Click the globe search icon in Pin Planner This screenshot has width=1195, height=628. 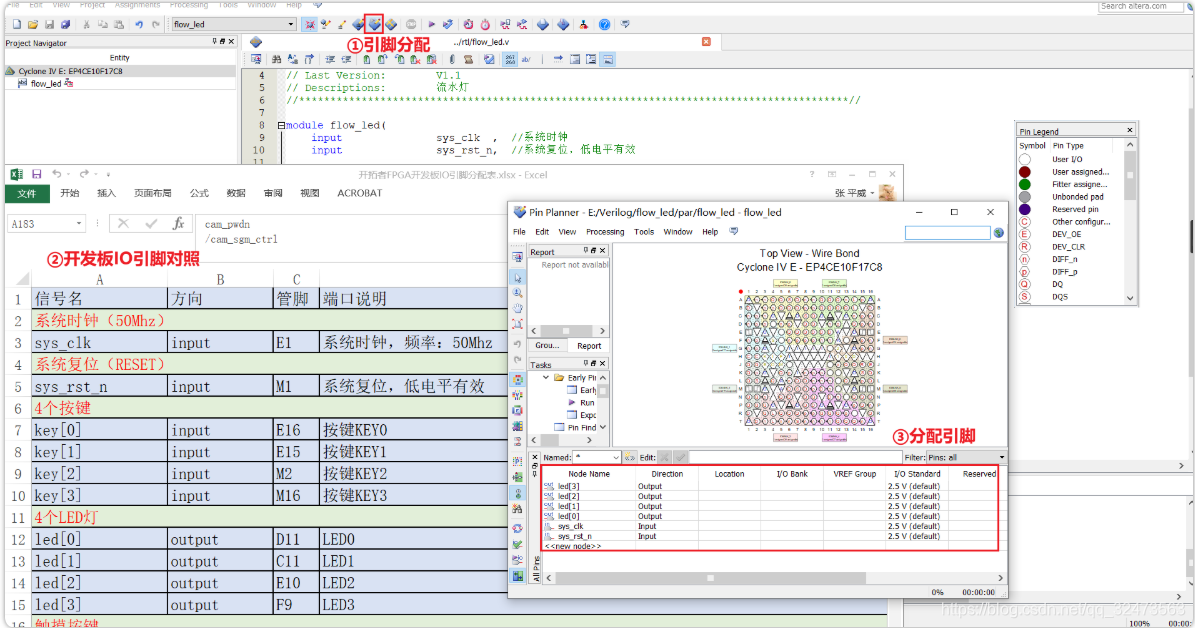[x=998, y=232]
